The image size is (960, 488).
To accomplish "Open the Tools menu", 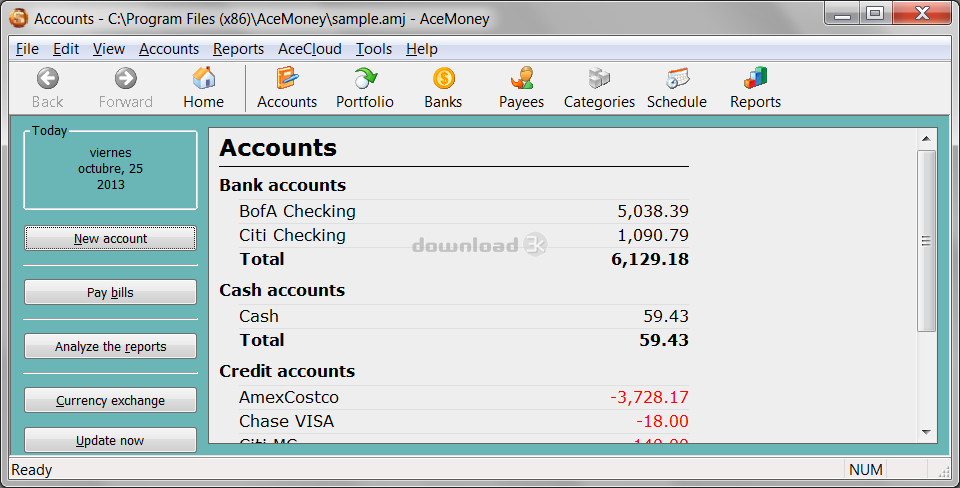I will coord(374,49).
